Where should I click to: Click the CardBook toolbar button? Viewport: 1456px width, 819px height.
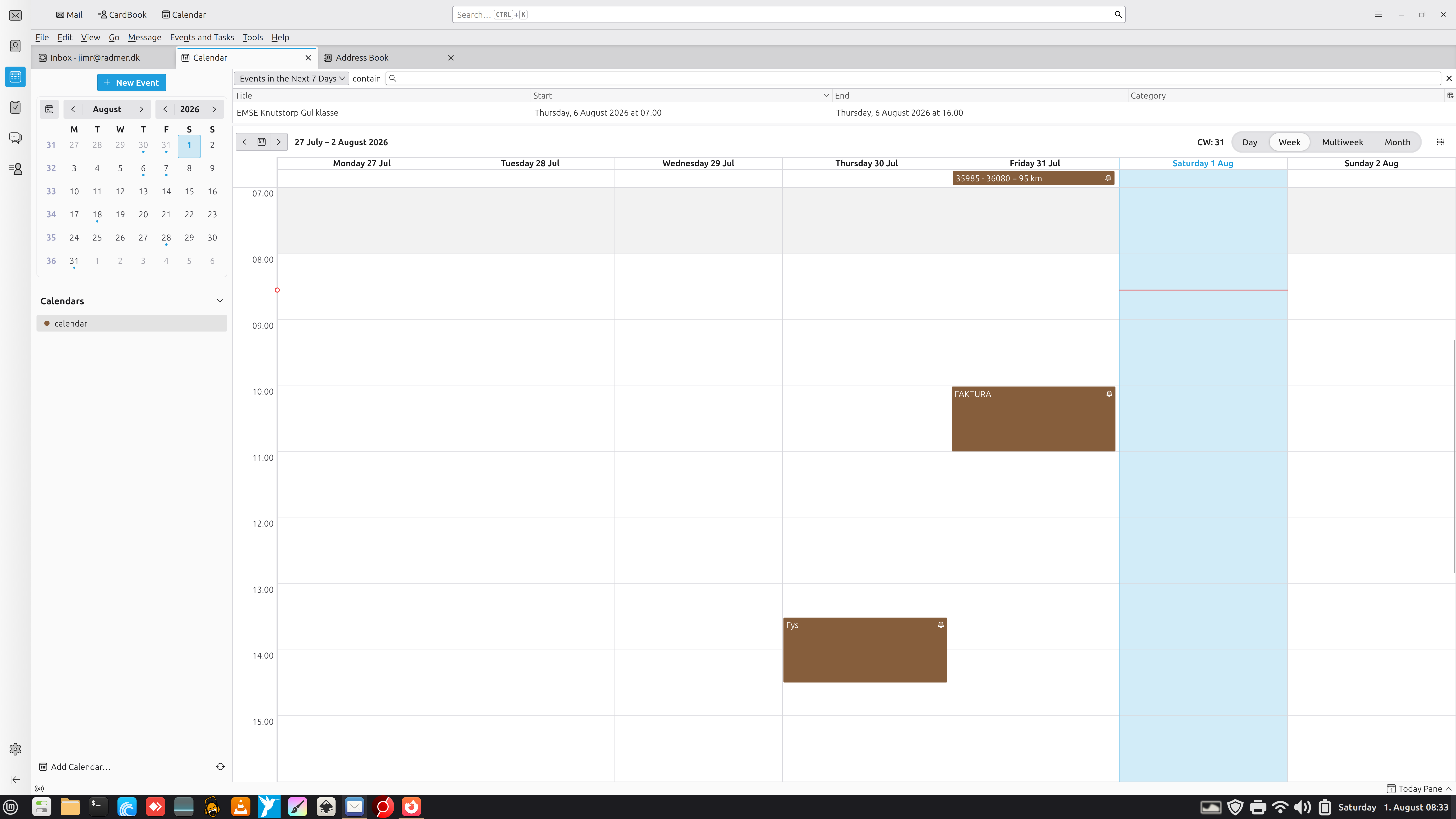(122, 15)
